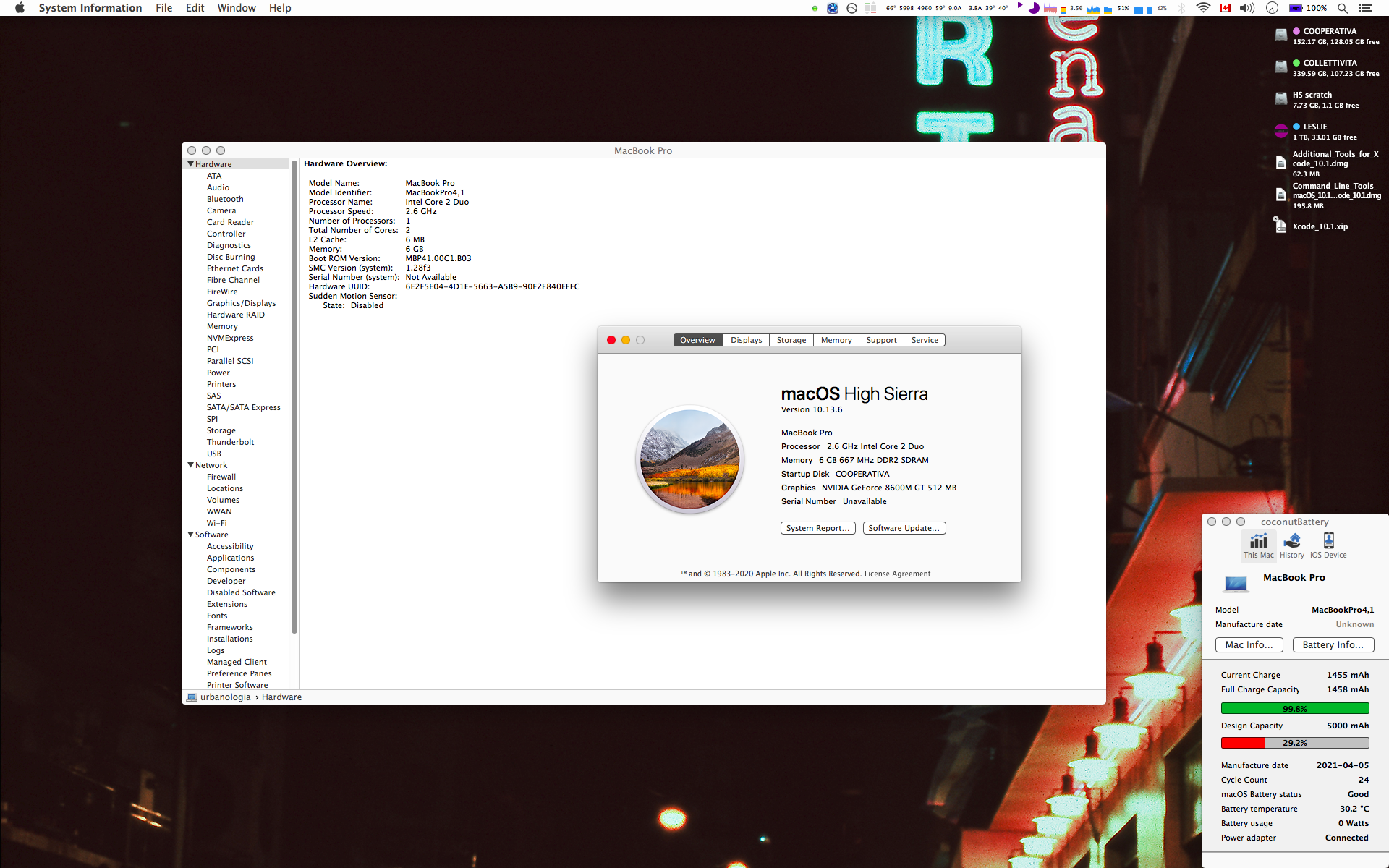The image size is (1389, 868).
Task: Select Graphics/Displays in the sidebar
Action: (241, 303)
